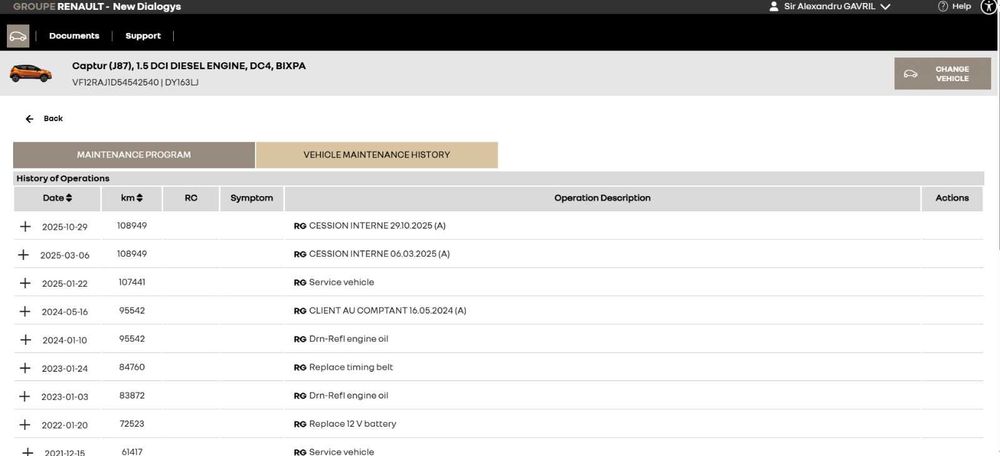Expand the 2022-01-20 battery row

[x=25, y=424]
